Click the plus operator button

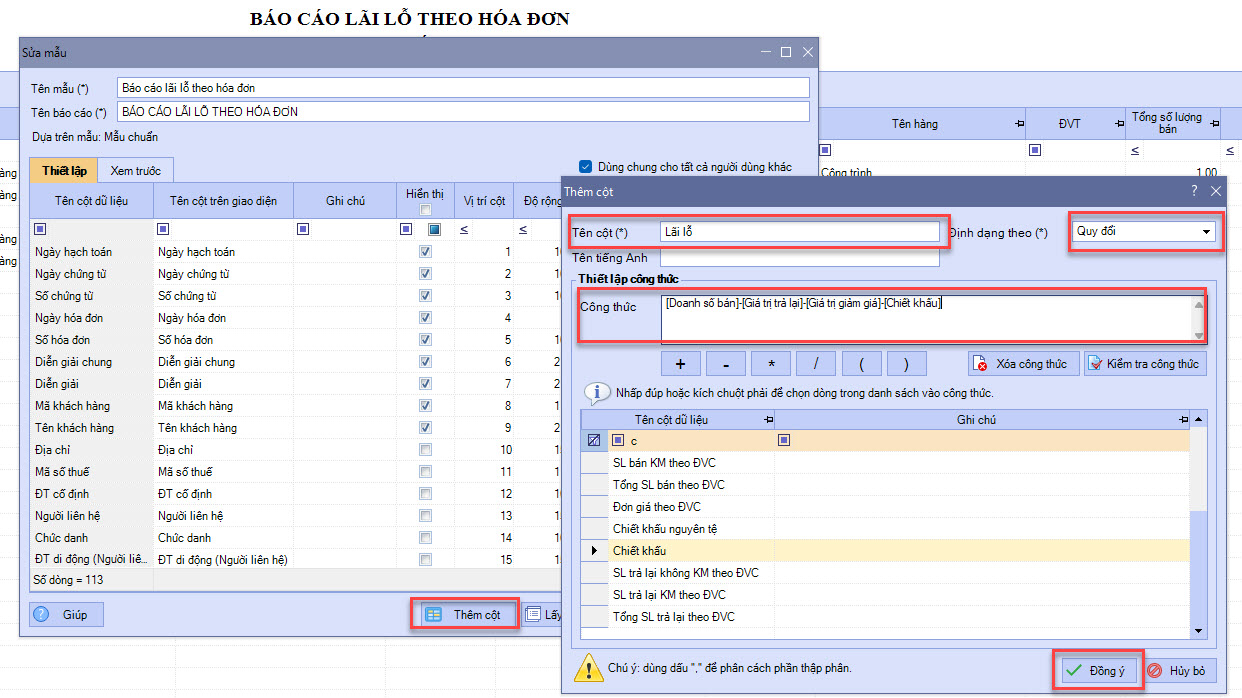[x=680, y=363]
